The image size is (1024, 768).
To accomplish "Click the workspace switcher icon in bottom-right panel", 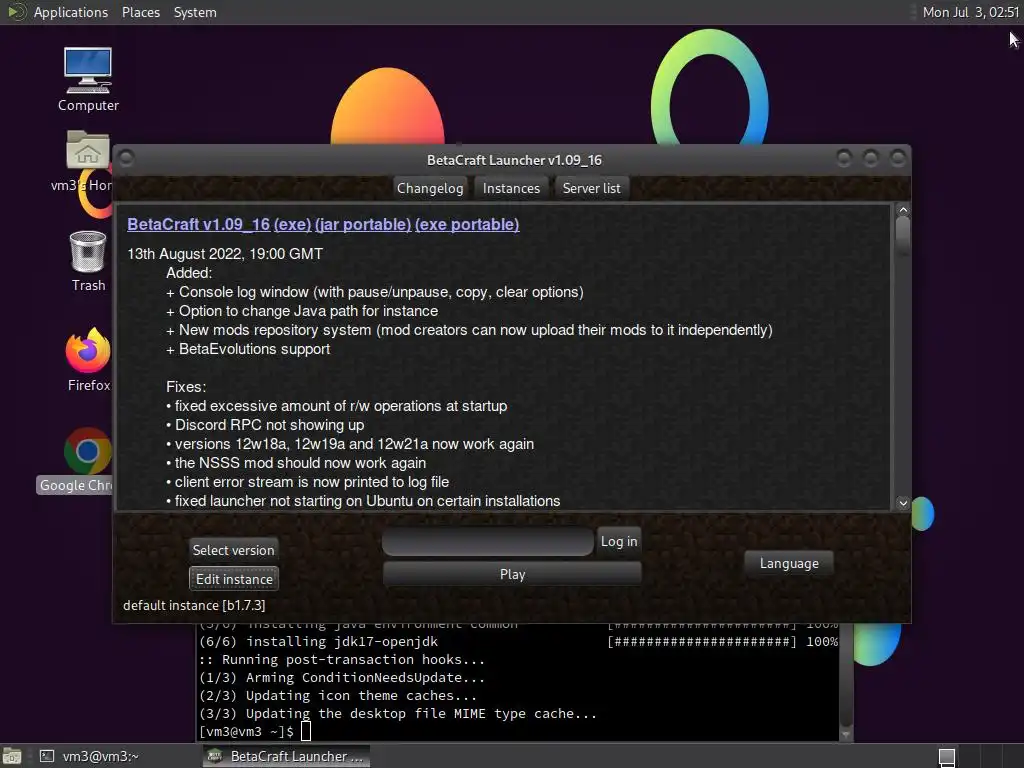I will 946,756.
